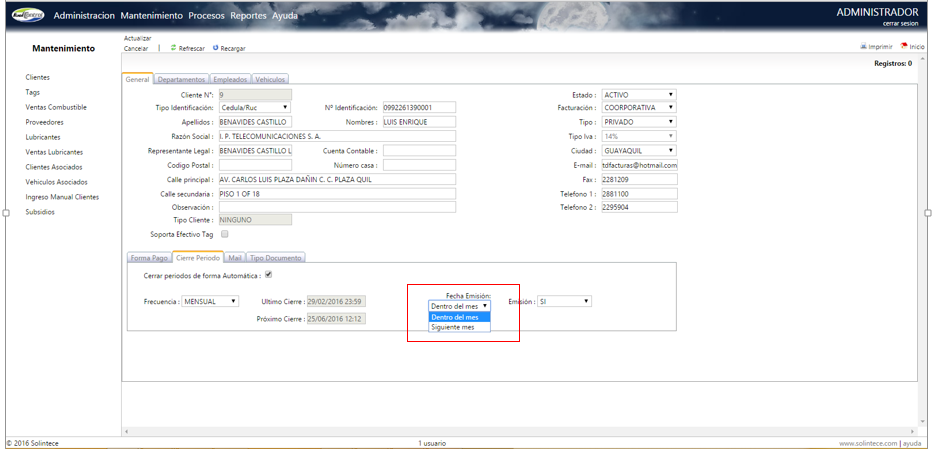This screenshot has width=941, height=461.
Task: Expand the Estado ACTIVO dropdown
Action: click(638, 95)
